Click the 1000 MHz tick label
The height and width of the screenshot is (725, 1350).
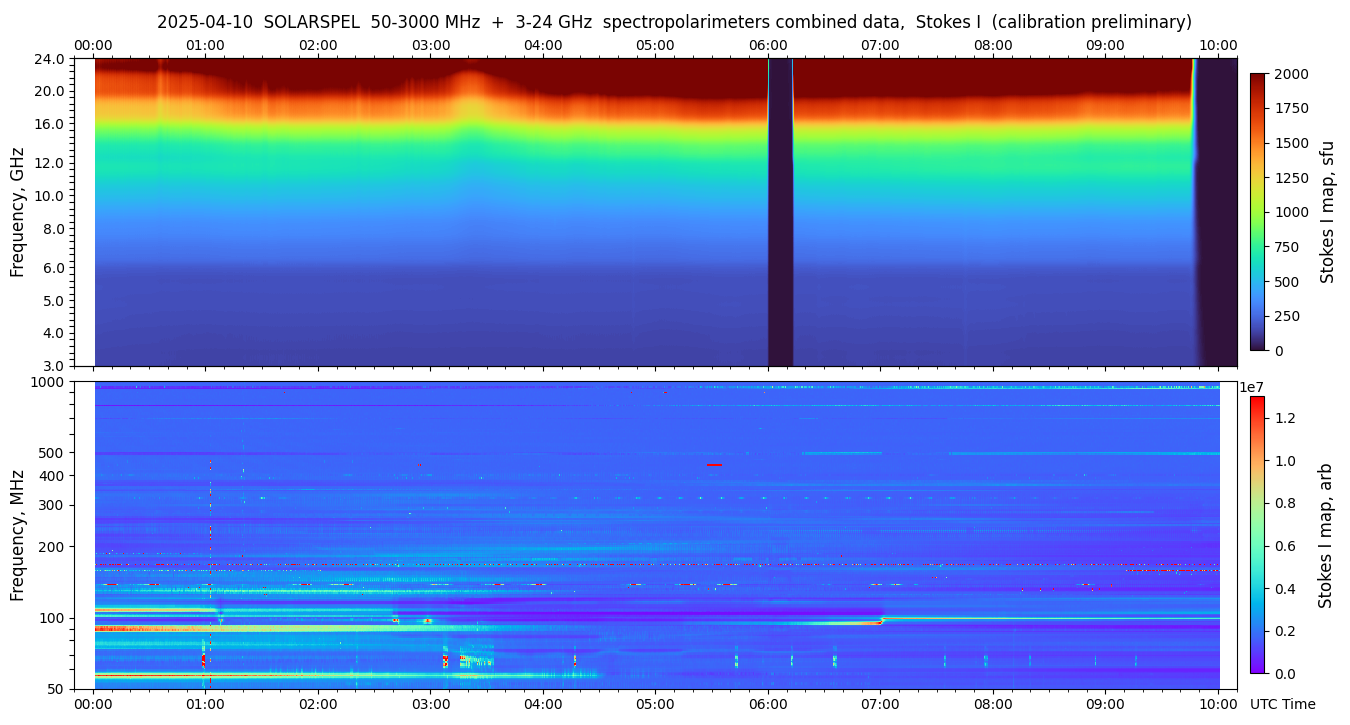pos(48,382)
